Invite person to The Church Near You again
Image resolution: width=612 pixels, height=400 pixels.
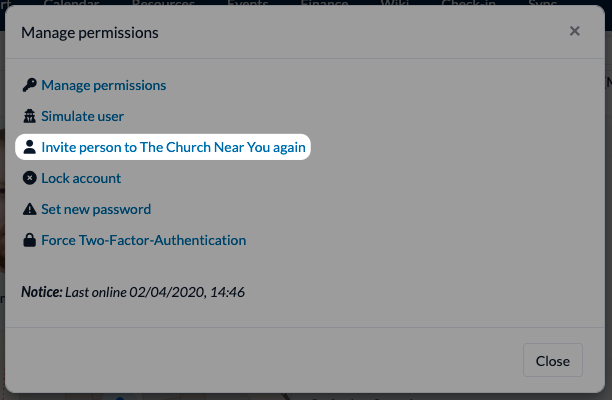(173, 147)
